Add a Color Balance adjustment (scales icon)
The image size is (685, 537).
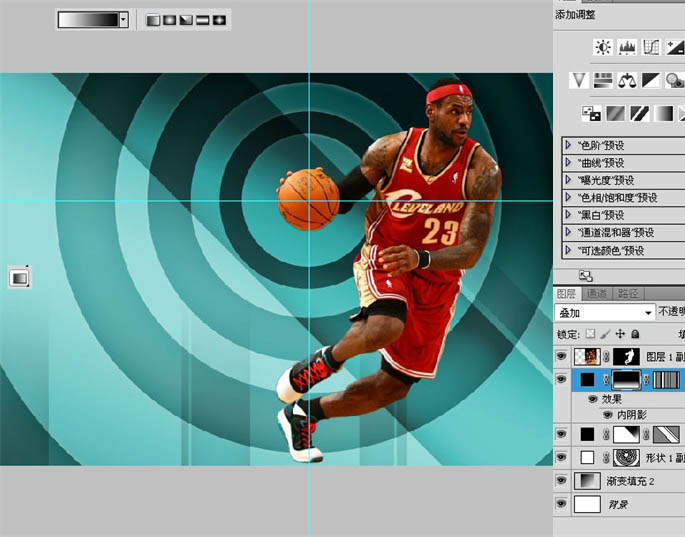pyautogui.click(x=627, y=80)
